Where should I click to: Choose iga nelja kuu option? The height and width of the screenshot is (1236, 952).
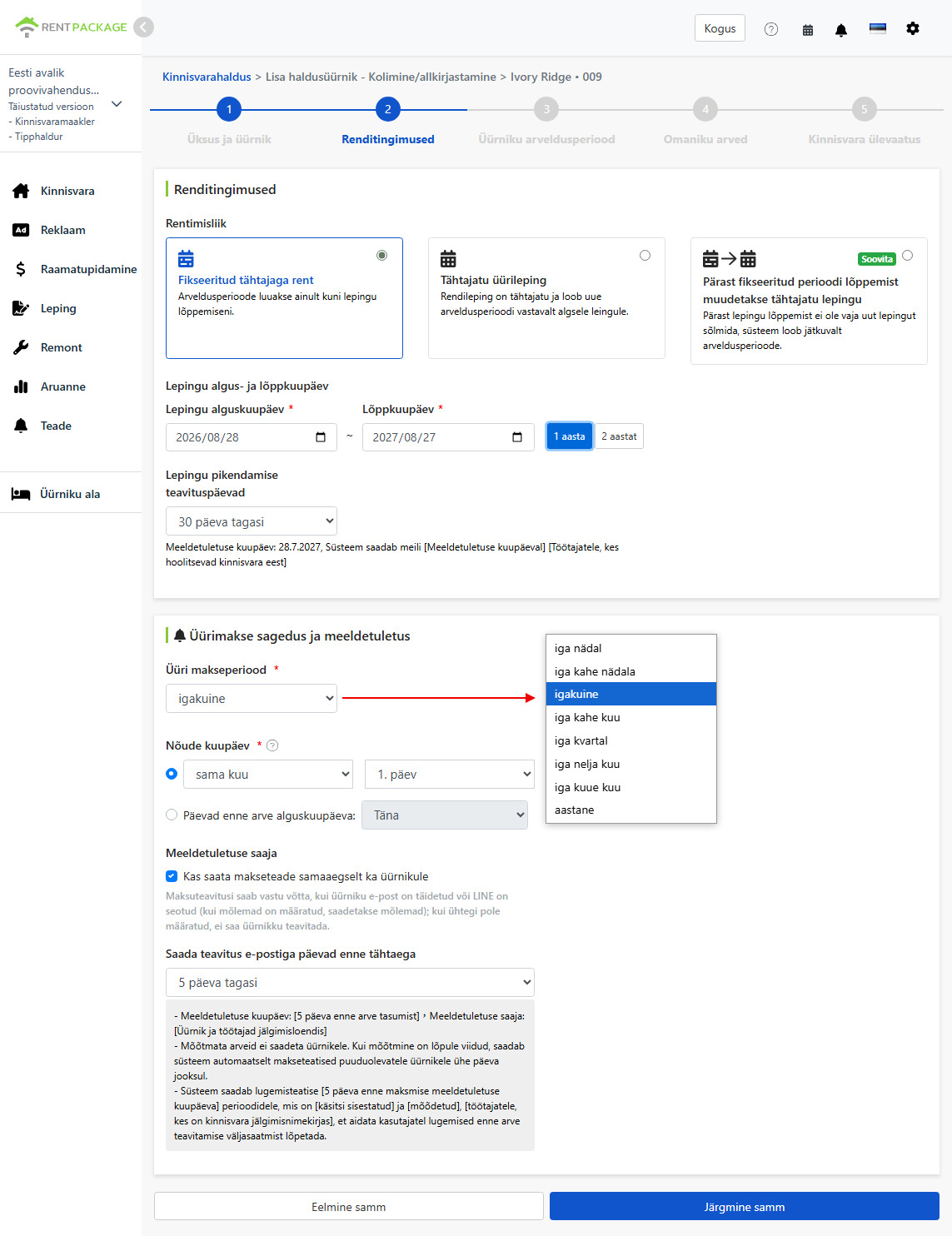[631, 764]
